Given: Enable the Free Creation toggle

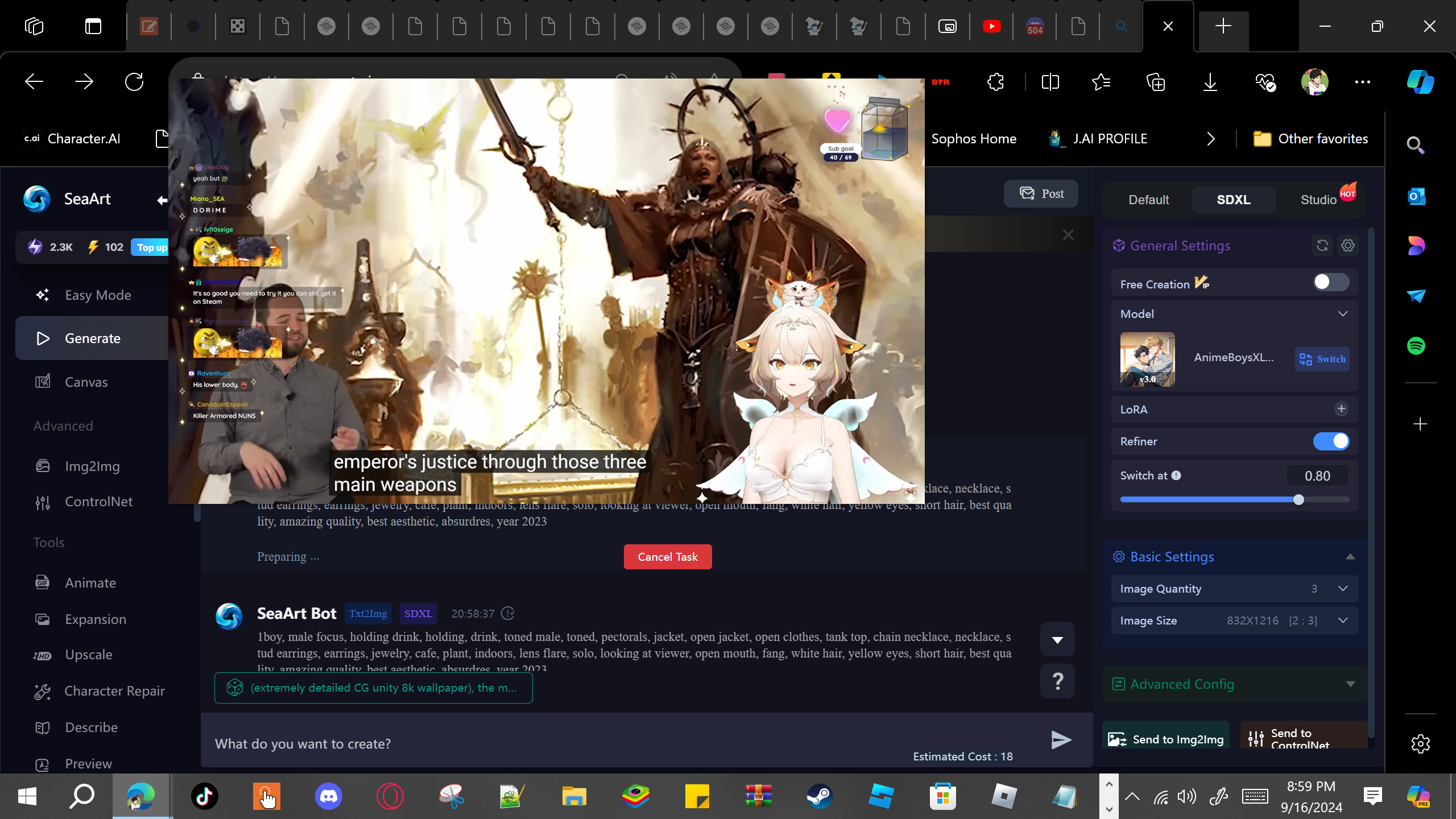Looking at the screenshot, I should (x=1331, y=283).
